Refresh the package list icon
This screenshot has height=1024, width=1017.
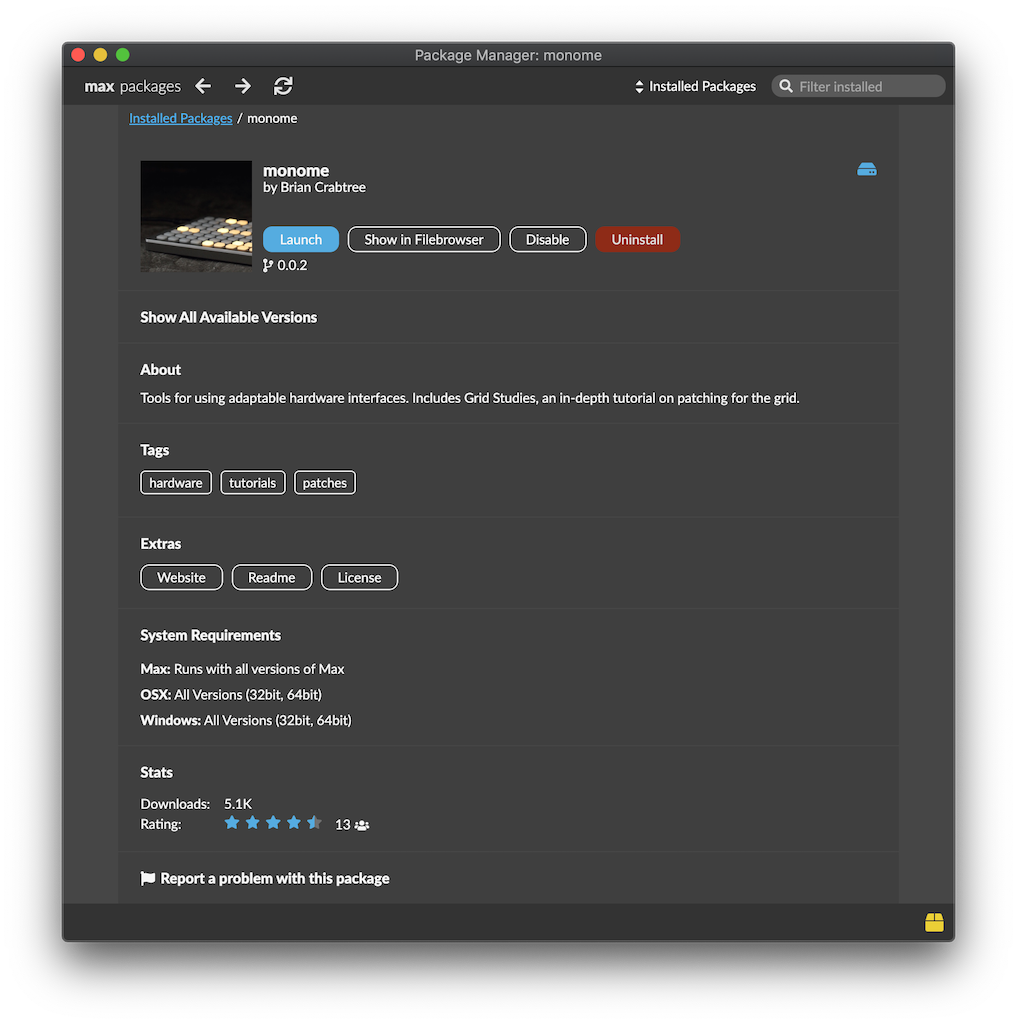coord(283,86)
